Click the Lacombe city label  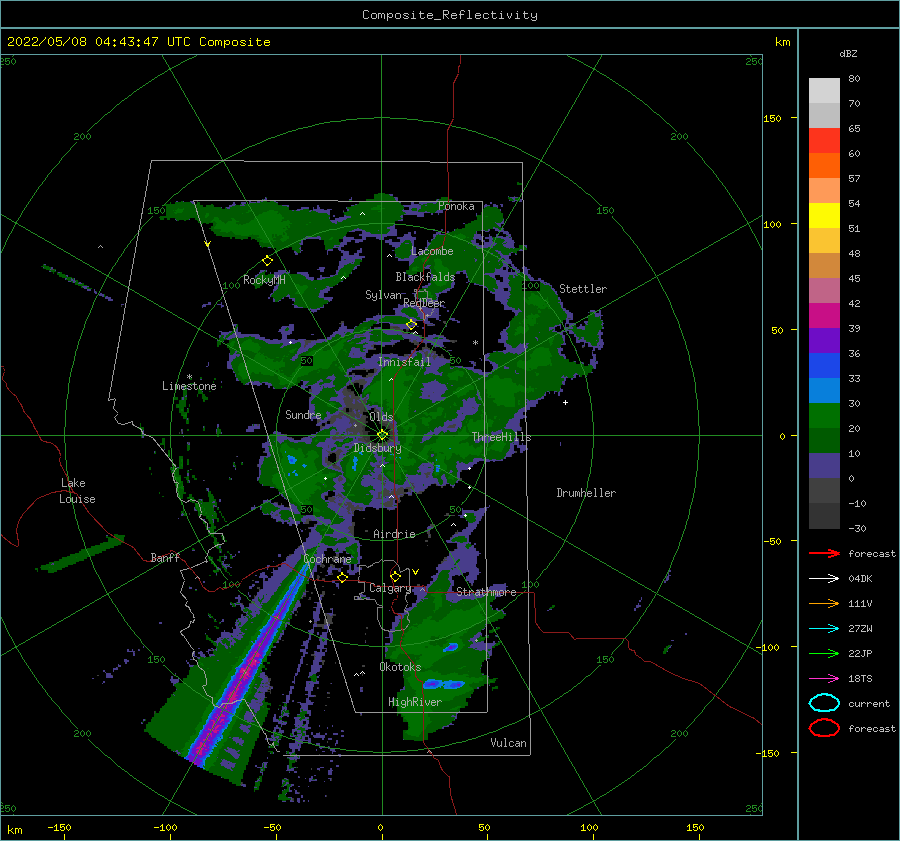point(432,251)
